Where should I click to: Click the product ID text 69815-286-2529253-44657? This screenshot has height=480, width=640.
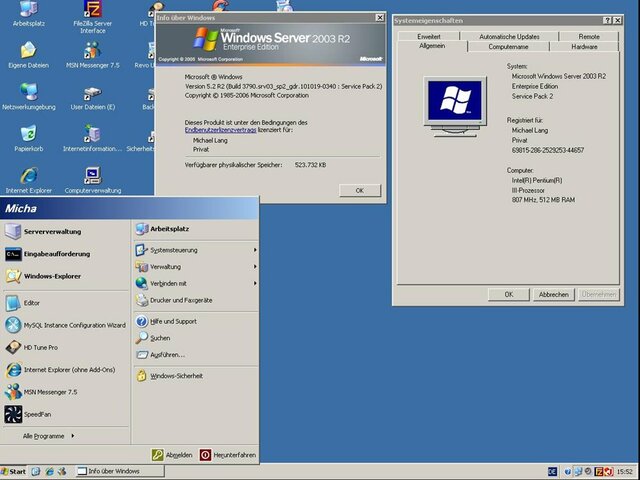tap(548, 151)
